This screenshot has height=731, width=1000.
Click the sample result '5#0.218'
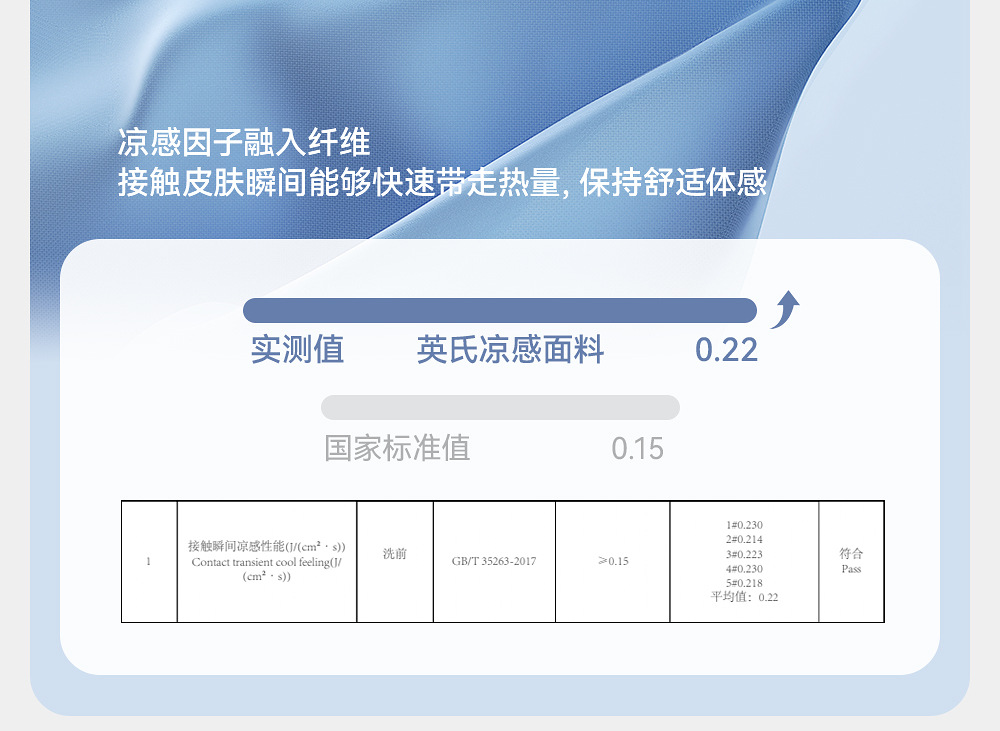pyautogui.click(x=744, y=583)
